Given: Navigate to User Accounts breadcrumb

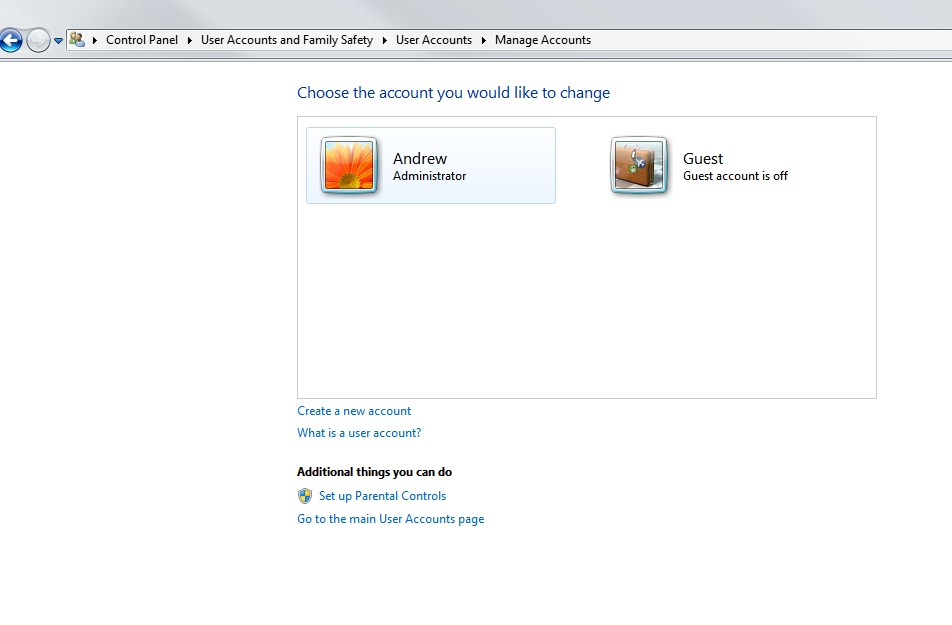Looking at the screenshot, I should (x=434, y=40).
